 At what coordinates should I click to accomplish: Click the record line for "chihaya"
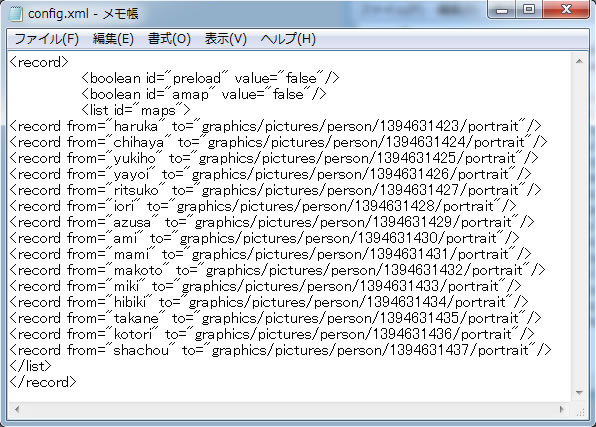click(278, 142)
